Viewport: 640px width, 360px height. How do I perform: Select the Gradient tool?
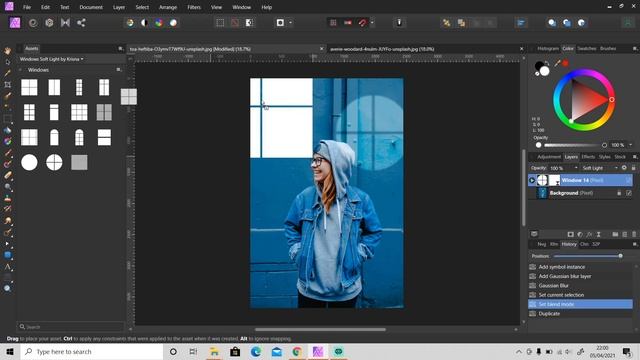[8, 142]
